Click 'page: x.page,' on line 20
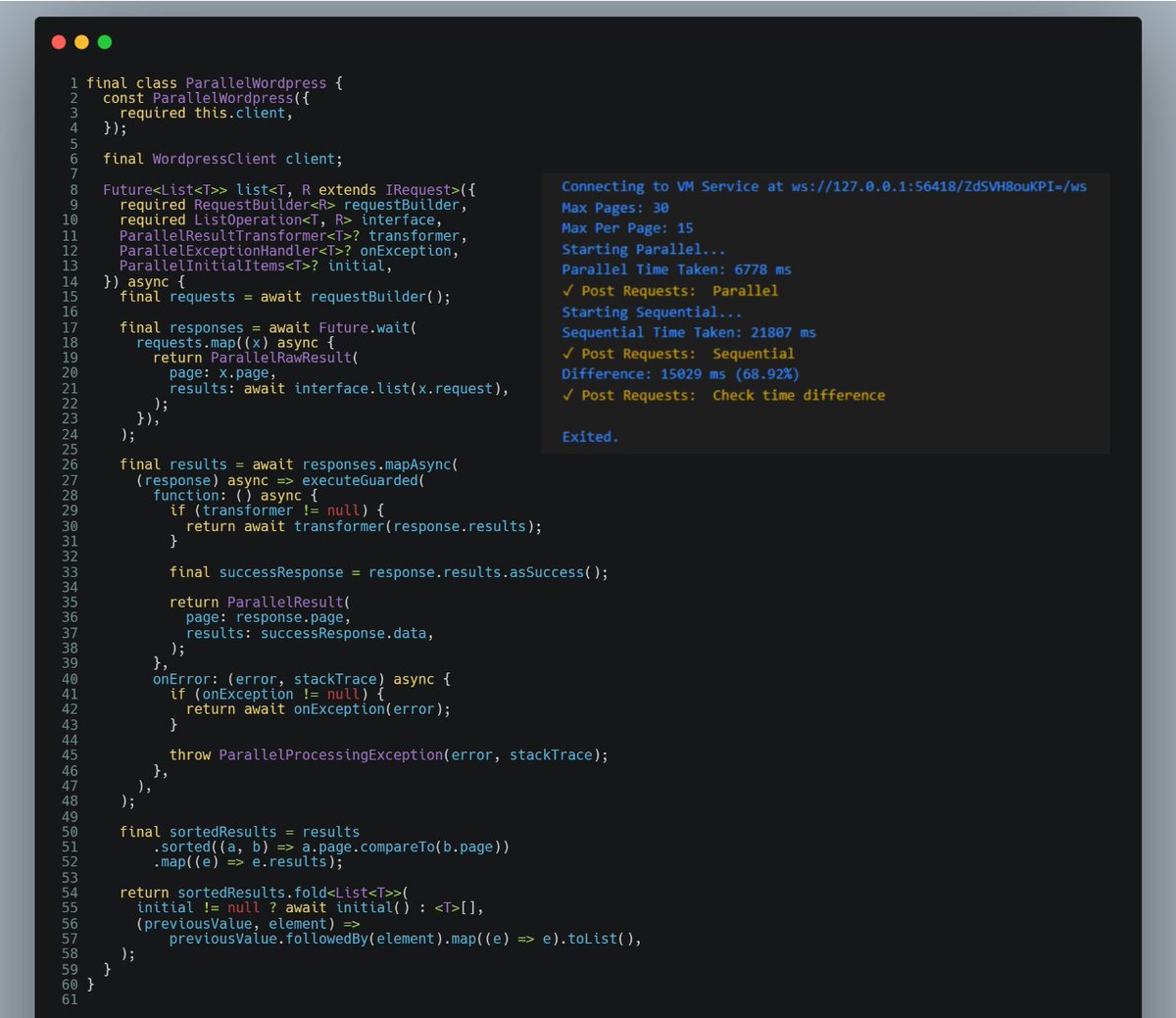 tap(222, 373)
